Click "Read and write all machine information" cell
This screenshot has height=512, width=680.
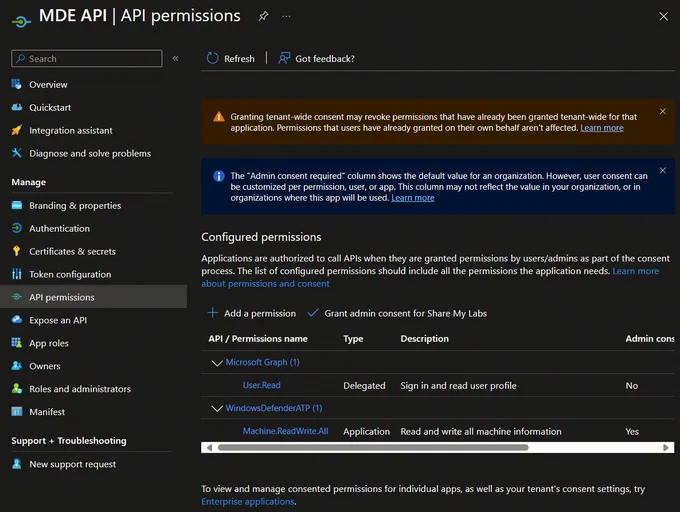click(x=481, y=431)
